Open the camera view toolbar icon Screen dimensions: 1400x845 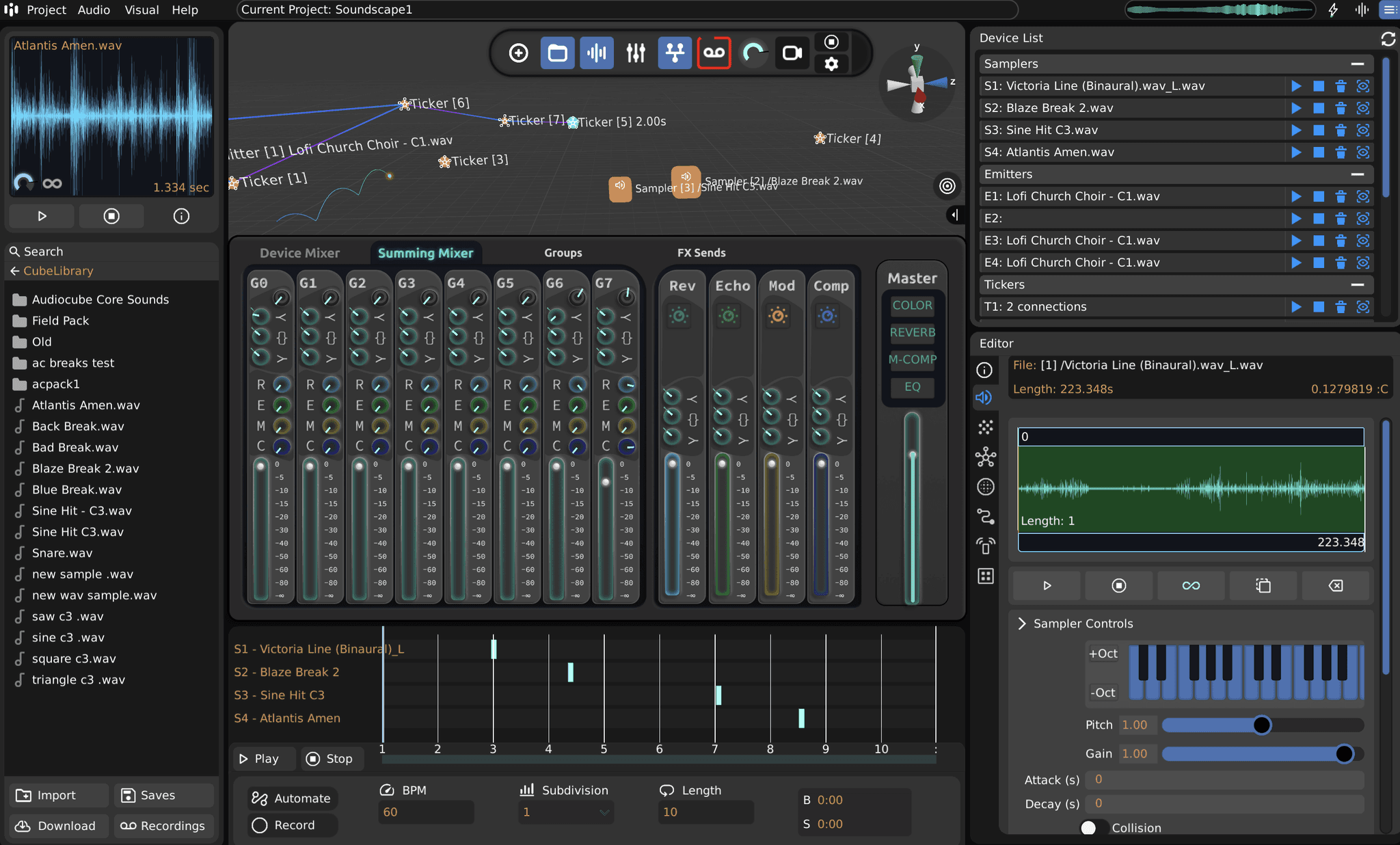(x=791, y=53)
